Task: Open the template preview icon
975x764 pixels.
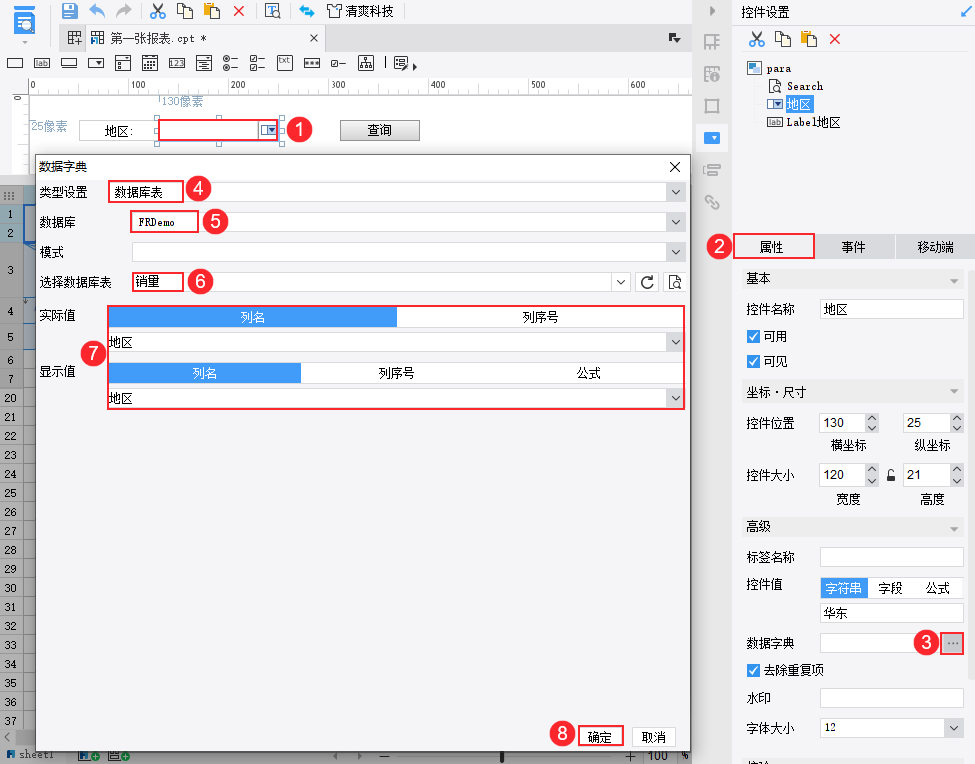Action: pos(272,11)
